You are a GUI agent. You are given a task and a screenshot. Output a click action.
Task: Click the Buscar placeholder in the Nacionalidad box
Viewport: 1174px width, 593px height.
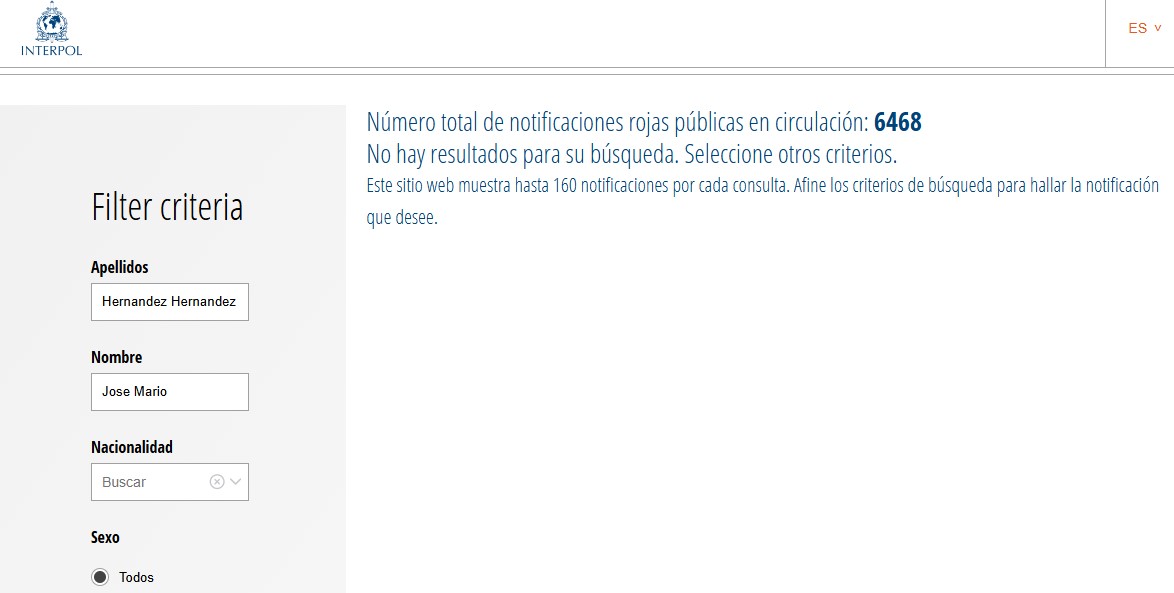click(x=124, y=482)
